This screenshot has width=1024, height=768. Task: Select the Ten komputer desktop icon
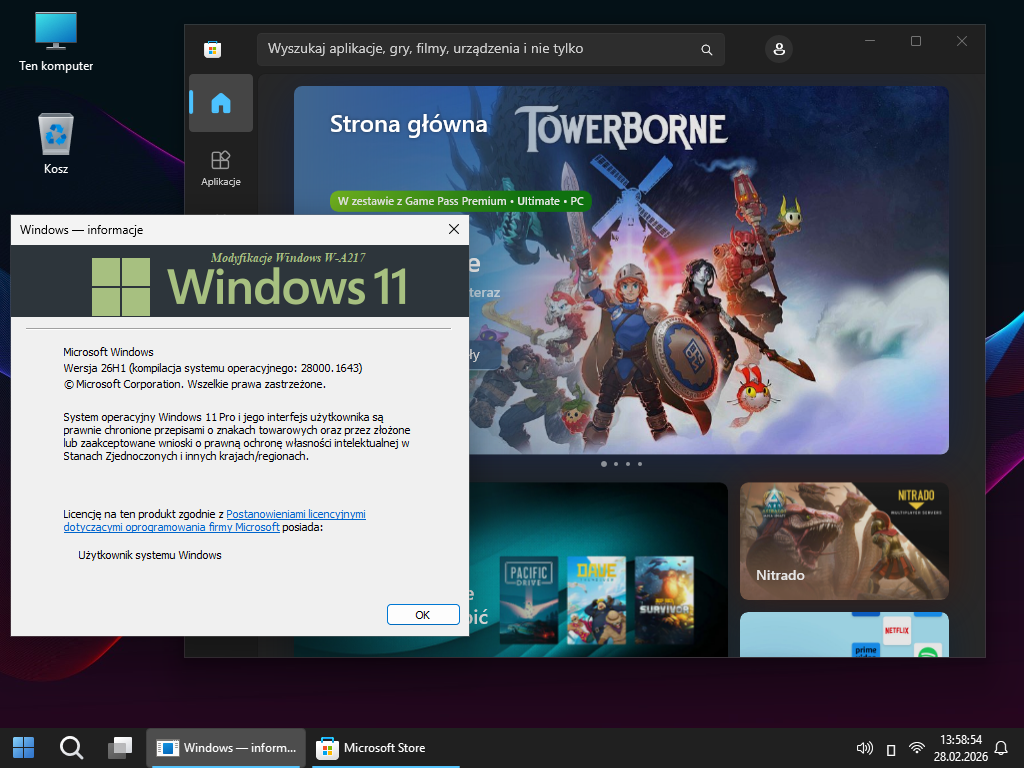click(56, 41)
